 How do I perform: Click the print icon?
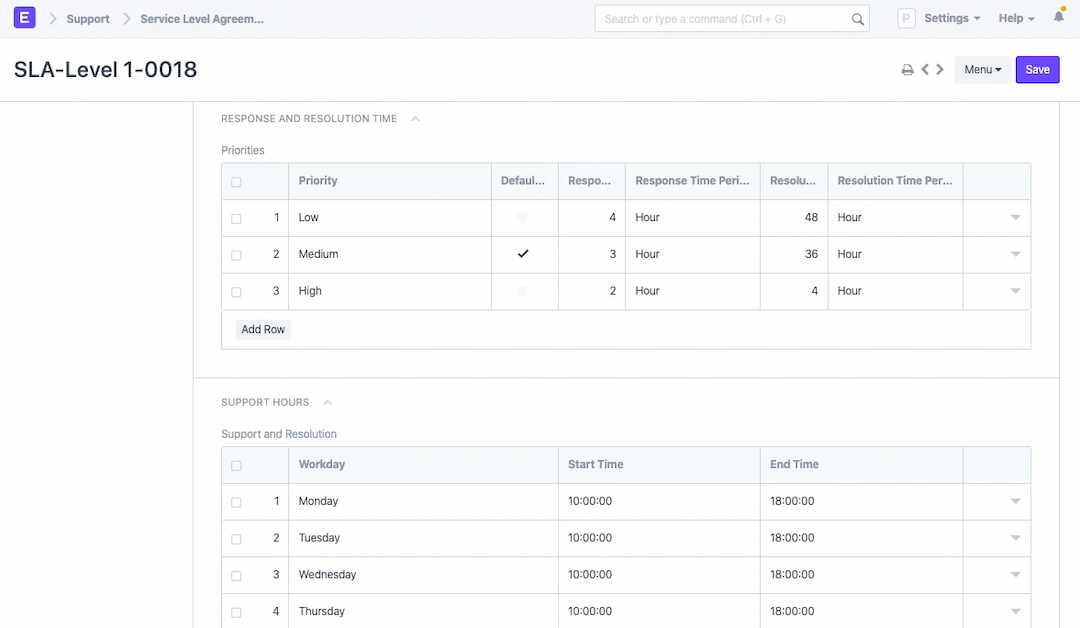(x=907, y=70)
